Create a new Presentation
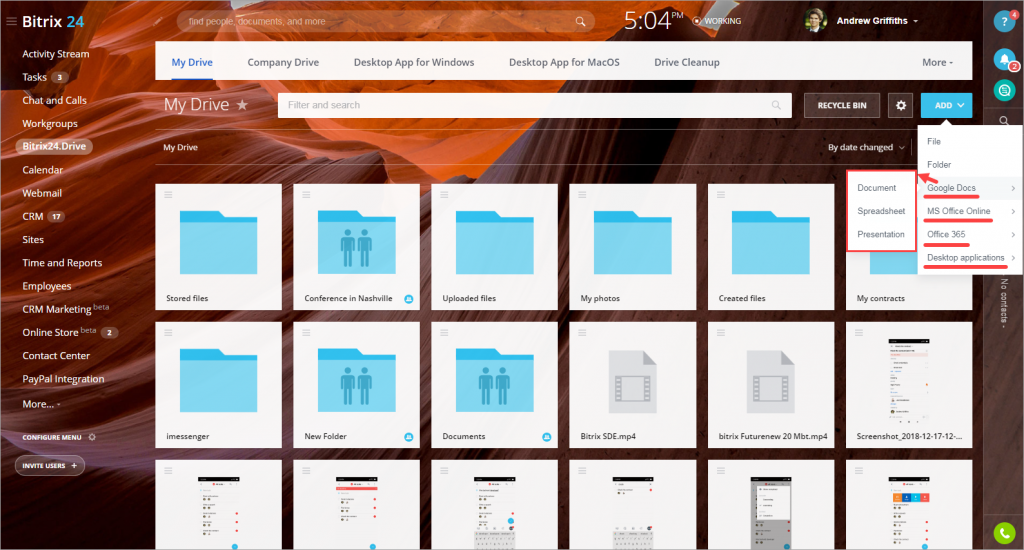This screenshot has height=550, width=1024. (x=881, y=235)
